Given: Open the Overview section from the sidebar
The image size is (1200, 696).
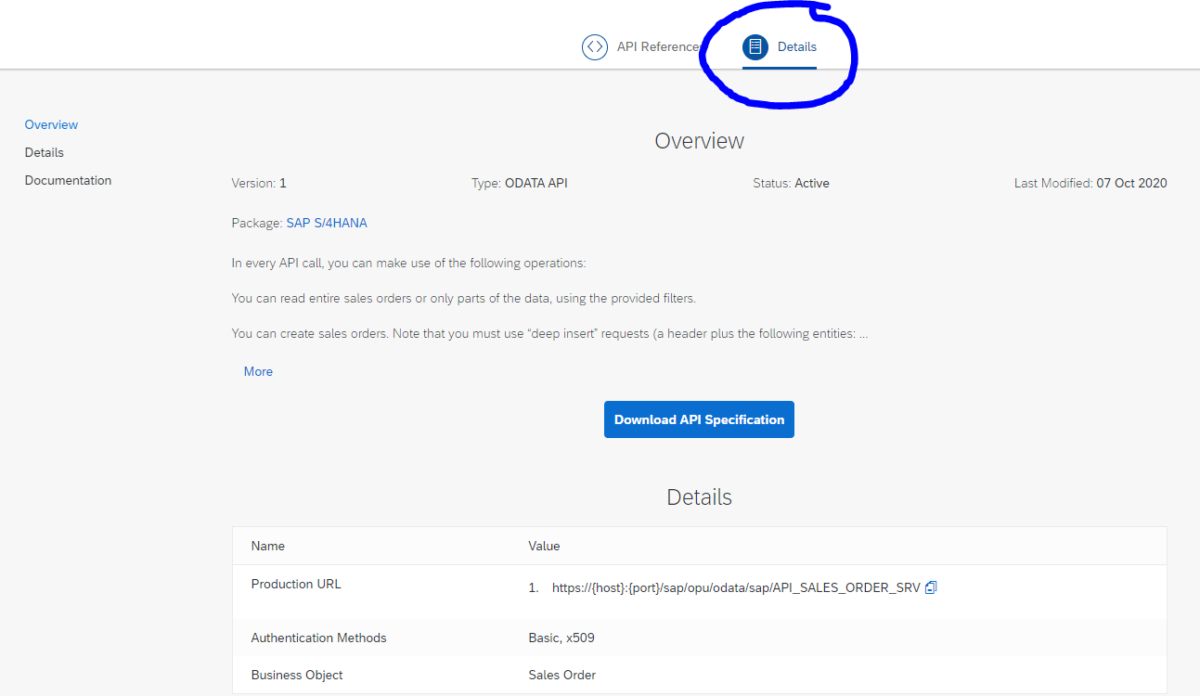Looking at the screenshot, I should (x=51, y=124).
